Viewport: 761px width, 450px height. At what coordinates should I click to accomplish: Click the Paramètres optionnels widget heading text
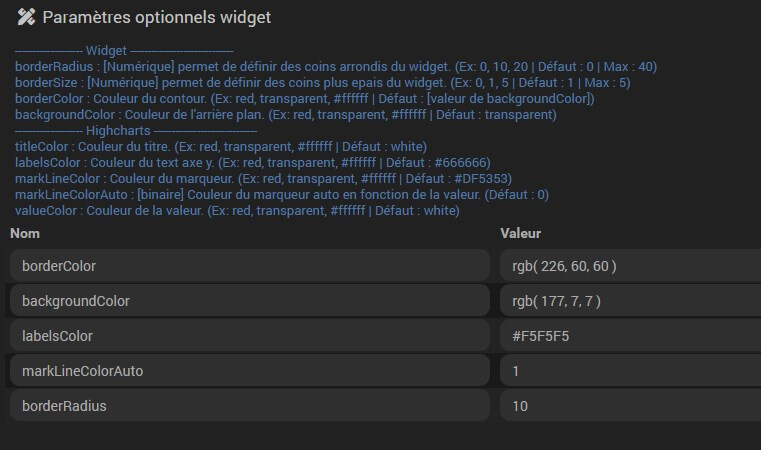[x=156, y=17]
